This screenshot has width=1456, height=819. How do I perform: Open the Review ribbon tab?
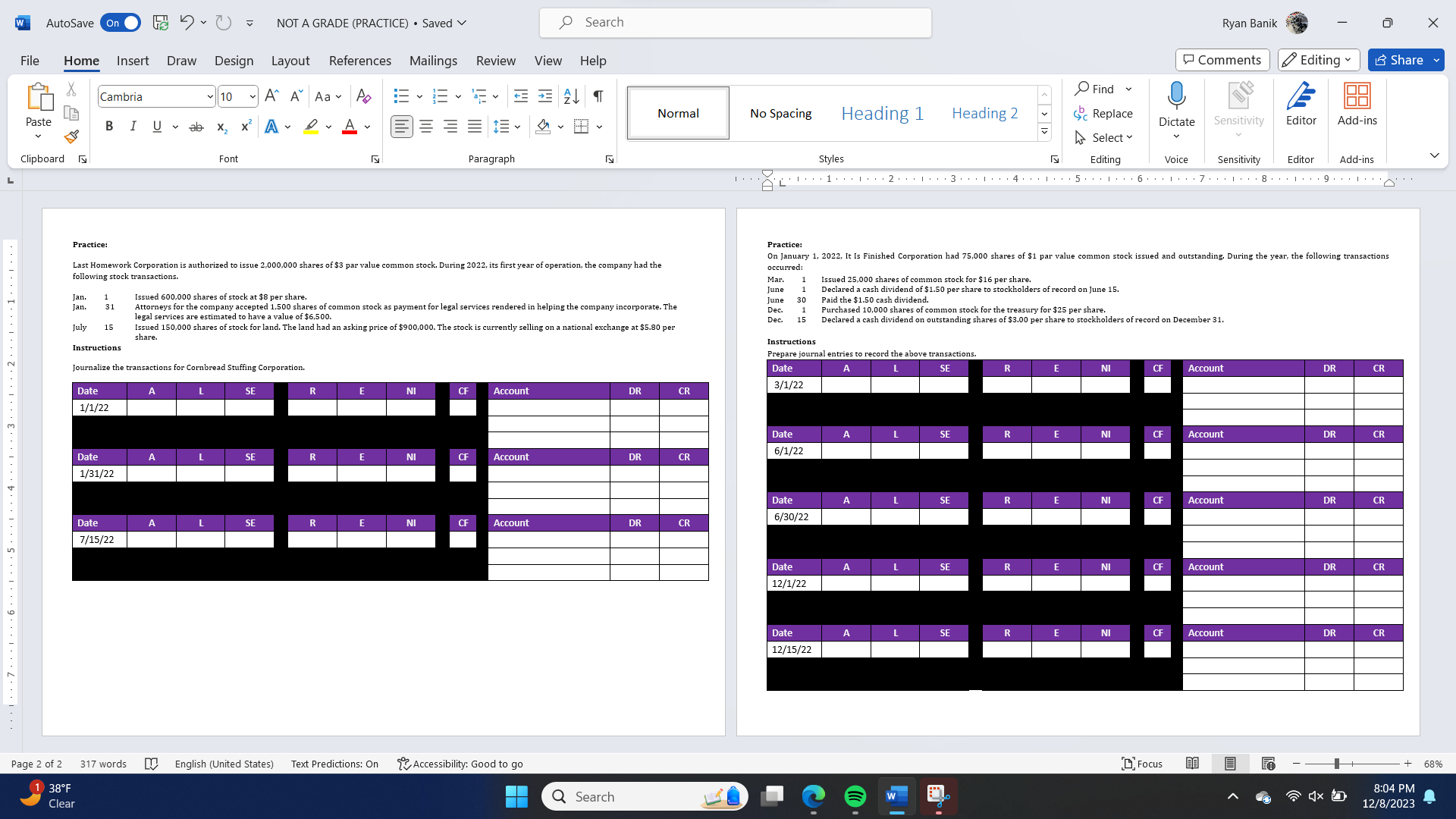[496, 61]
